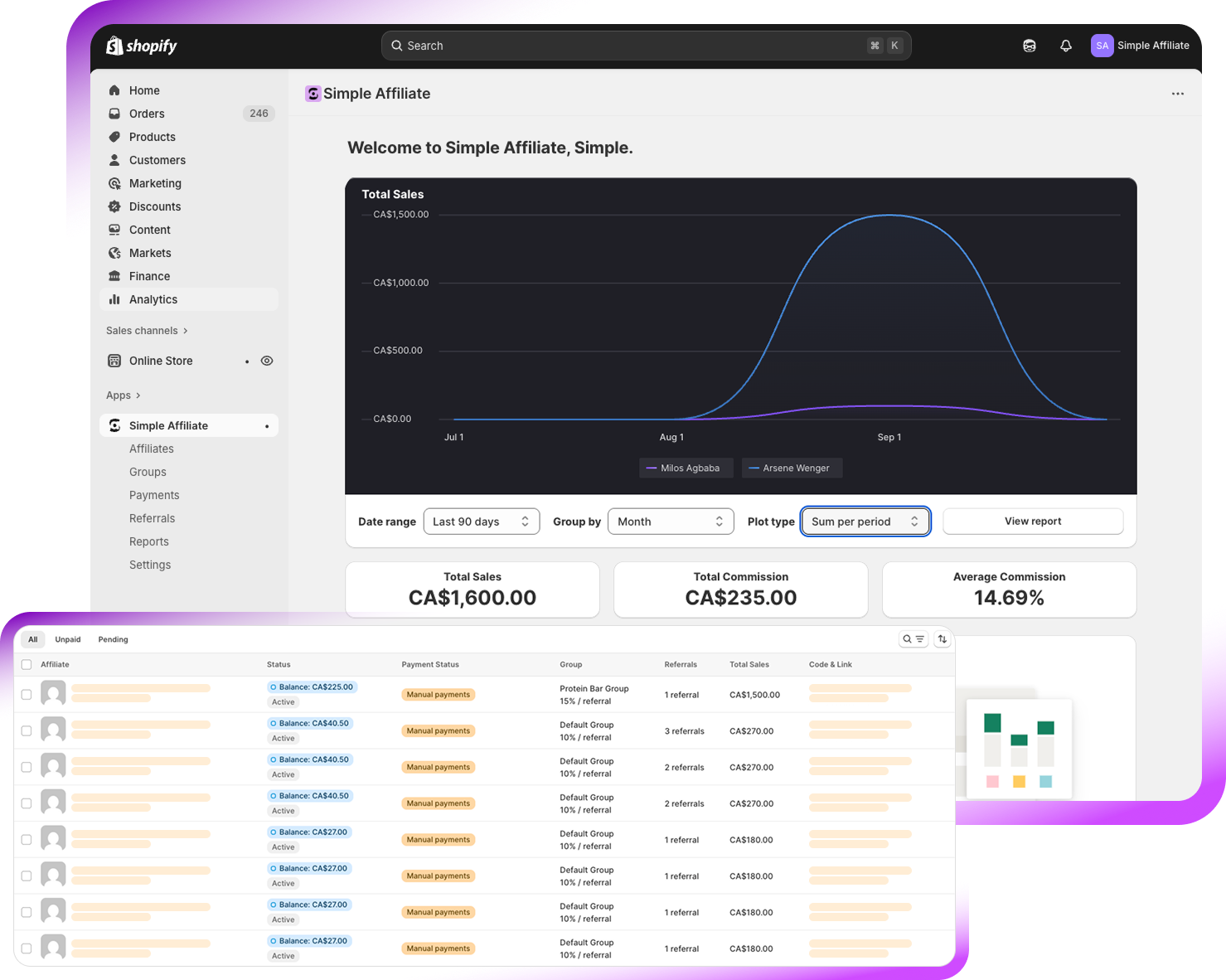The image size is (1226, 980).
Task: Click the search and filter icon in table
Action: click(913, 639)
